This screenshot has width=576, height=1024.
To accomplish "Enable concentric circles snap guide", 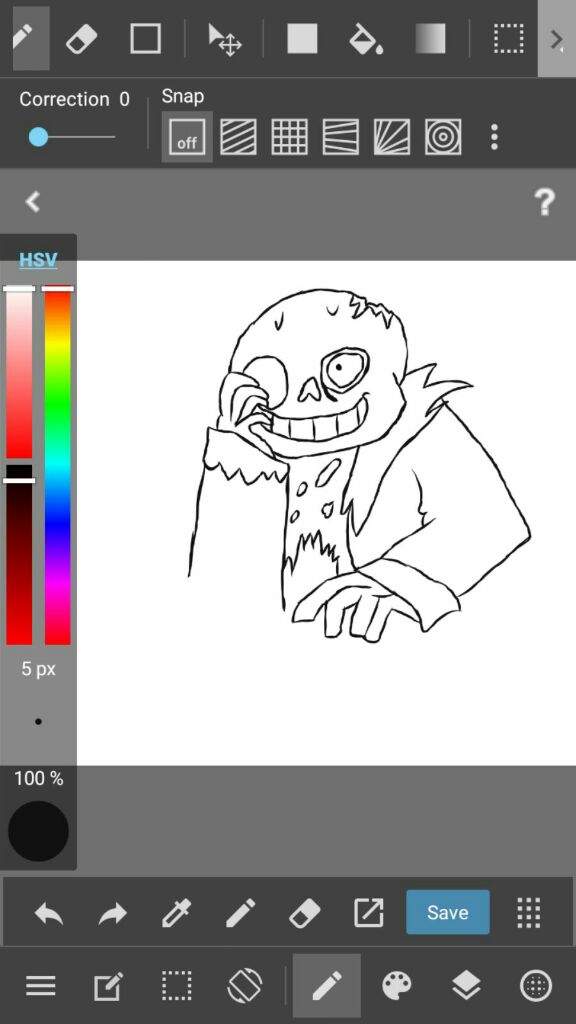I will click(443, 137).
